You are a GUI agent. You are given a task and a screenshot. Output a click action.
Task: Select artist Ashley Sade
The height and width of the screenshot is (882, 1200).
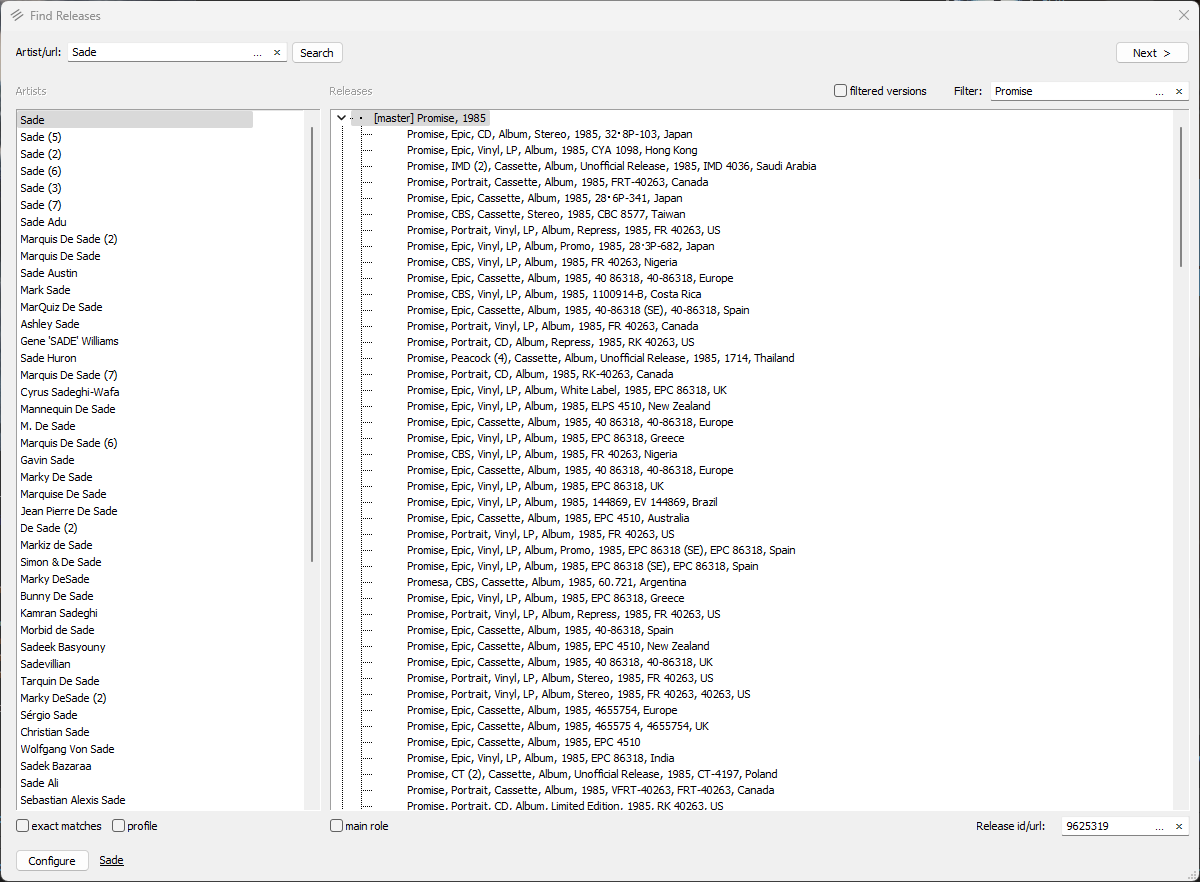(x=50, y=324)
